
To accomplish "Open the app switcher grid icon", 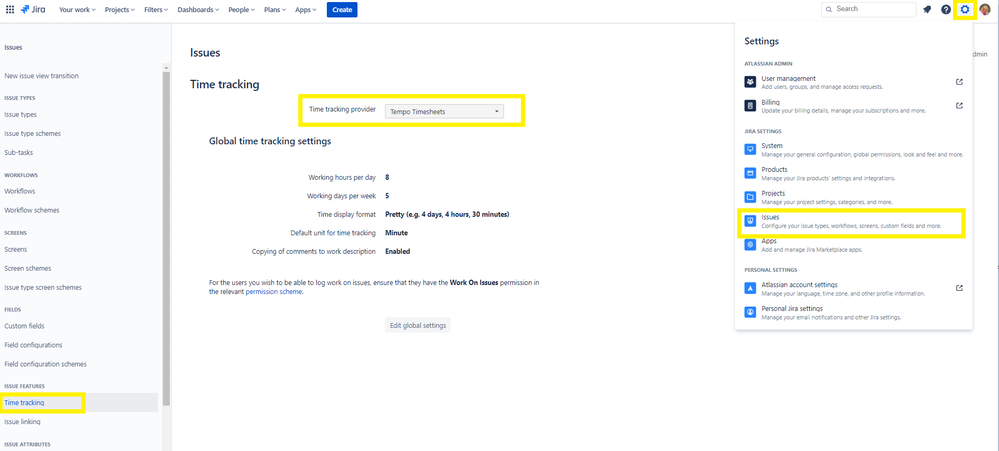I will [x=10, y=10].
